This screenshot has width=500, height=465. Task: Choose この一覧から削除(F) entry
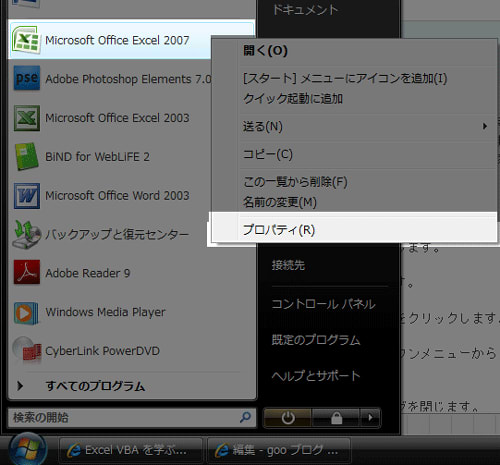point(354,182)
